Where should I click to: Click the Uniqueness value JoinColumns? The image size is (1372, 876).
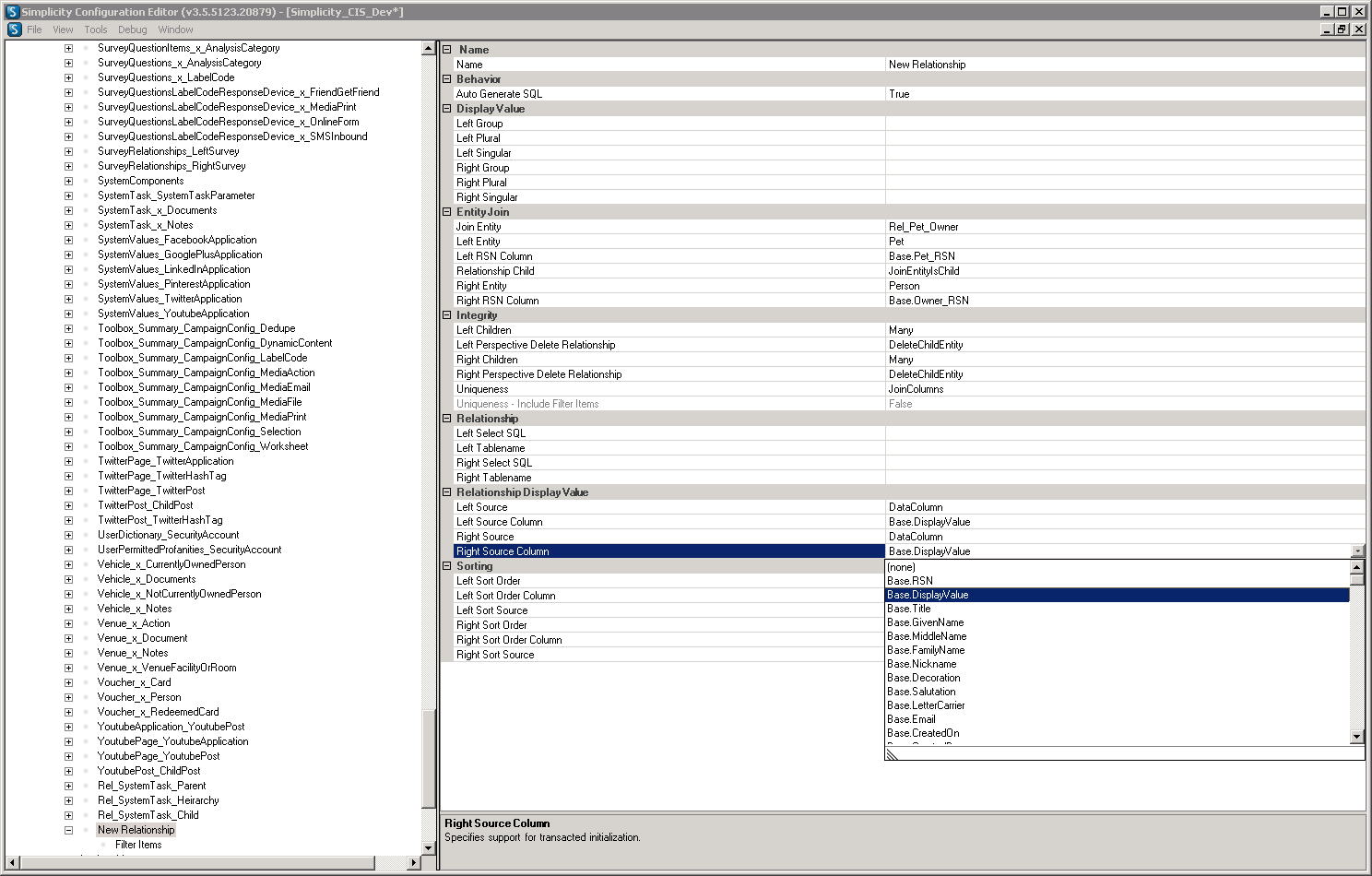1125,389
